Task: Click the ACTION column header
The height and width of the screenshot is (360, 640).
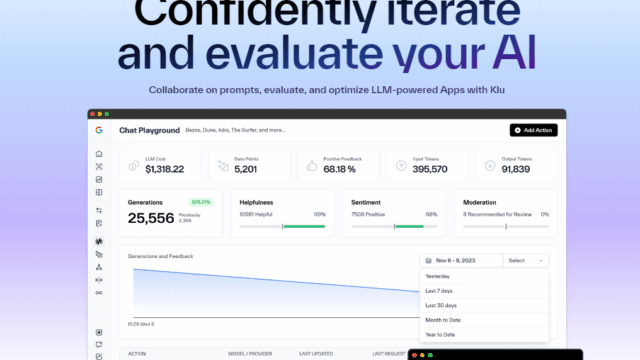Action: (x=137, y=354)
